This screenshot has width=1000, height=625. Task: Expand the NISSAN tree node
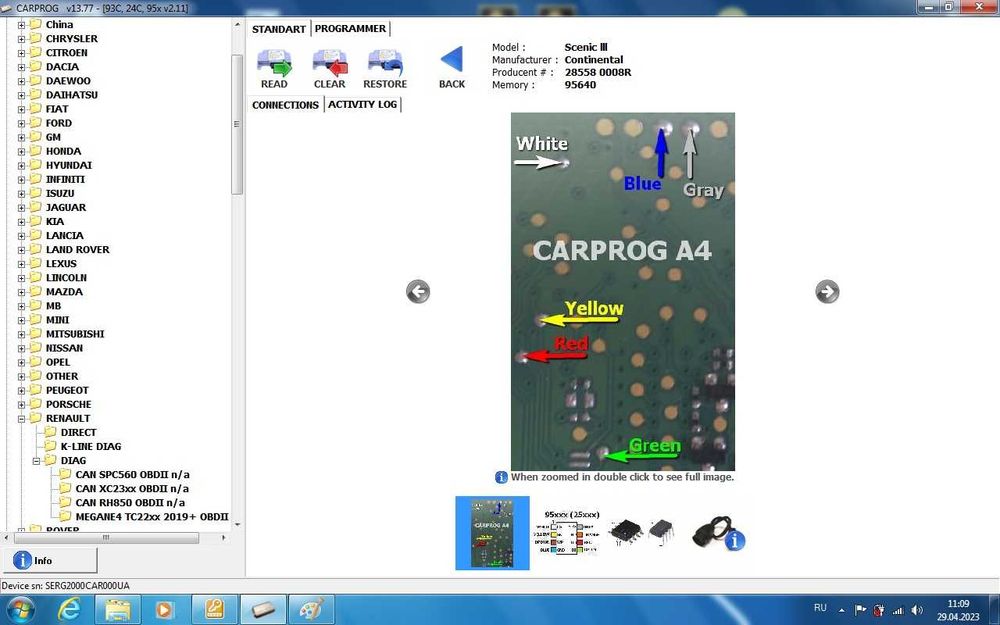click(x=22, y=348)
